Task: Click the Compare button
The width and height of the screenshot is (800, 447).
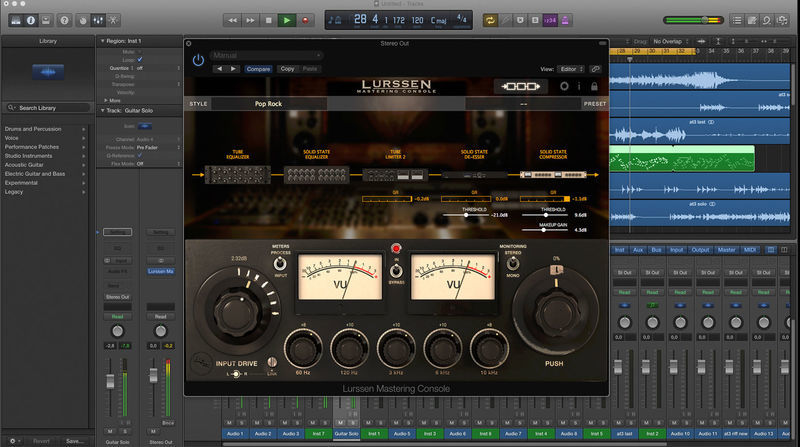Action: tap(258, 69)
